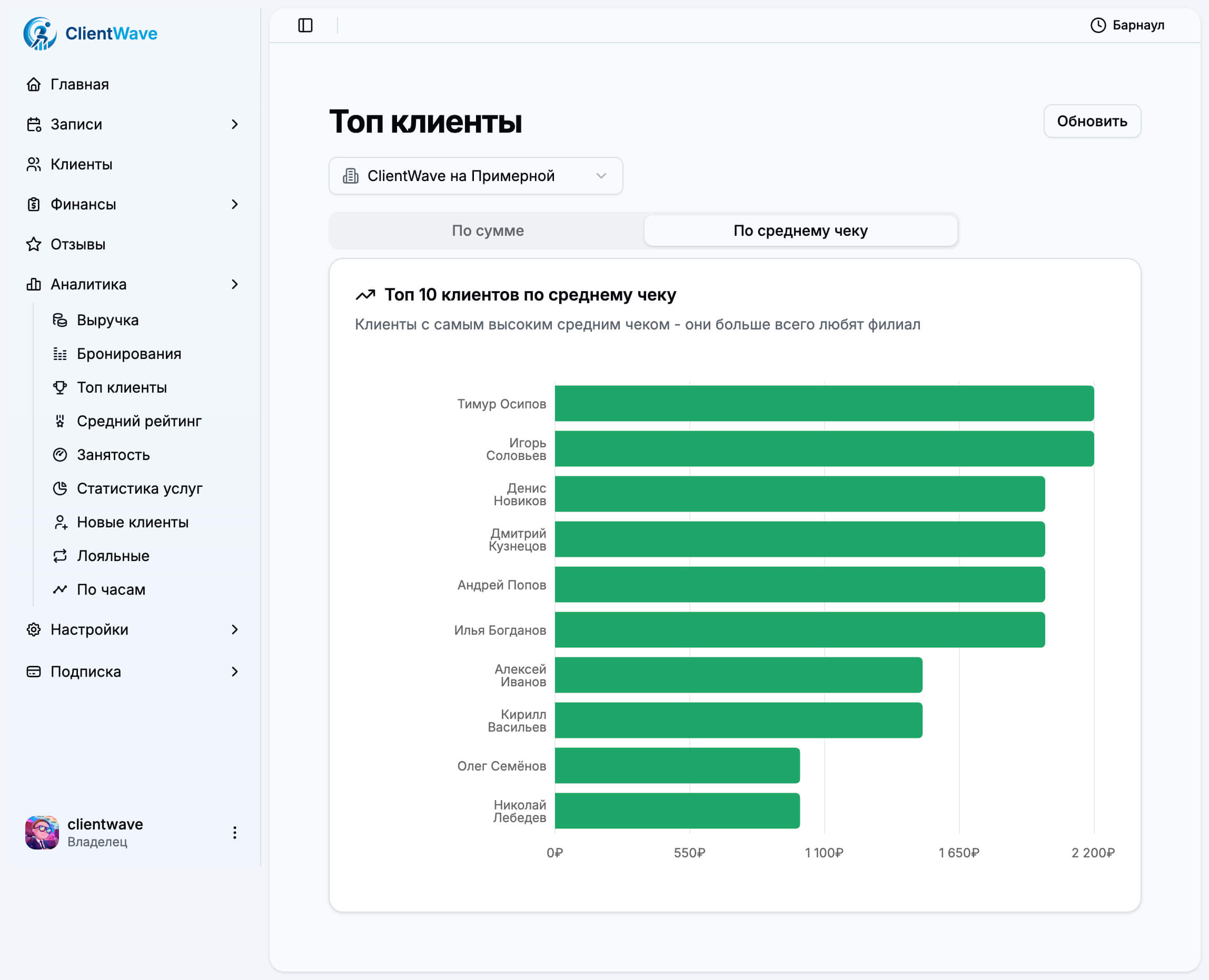Toggle the sidebar panel icon
This screenshot has height=980, width=1209.
click(305, 25)
